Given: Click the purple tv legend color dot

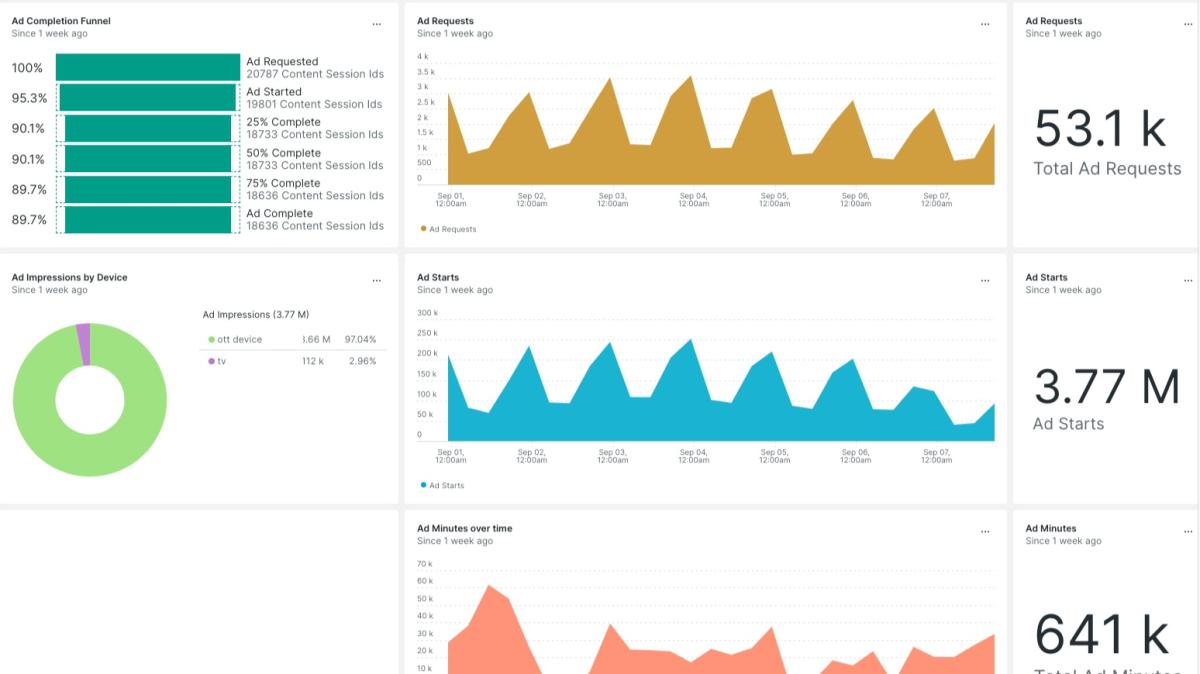Looking at the screenshot, I should tap(211, 361).
